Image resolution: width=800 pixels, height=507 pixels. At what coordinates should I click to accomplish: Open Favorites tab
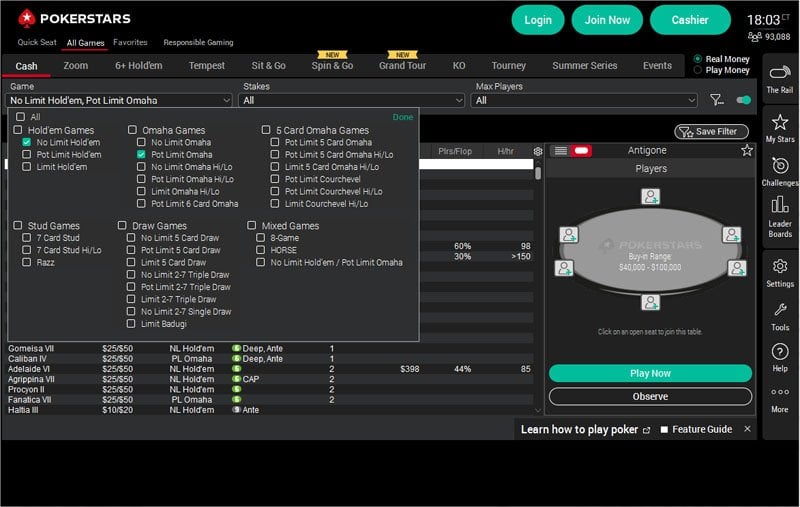[x=130, y=42]
